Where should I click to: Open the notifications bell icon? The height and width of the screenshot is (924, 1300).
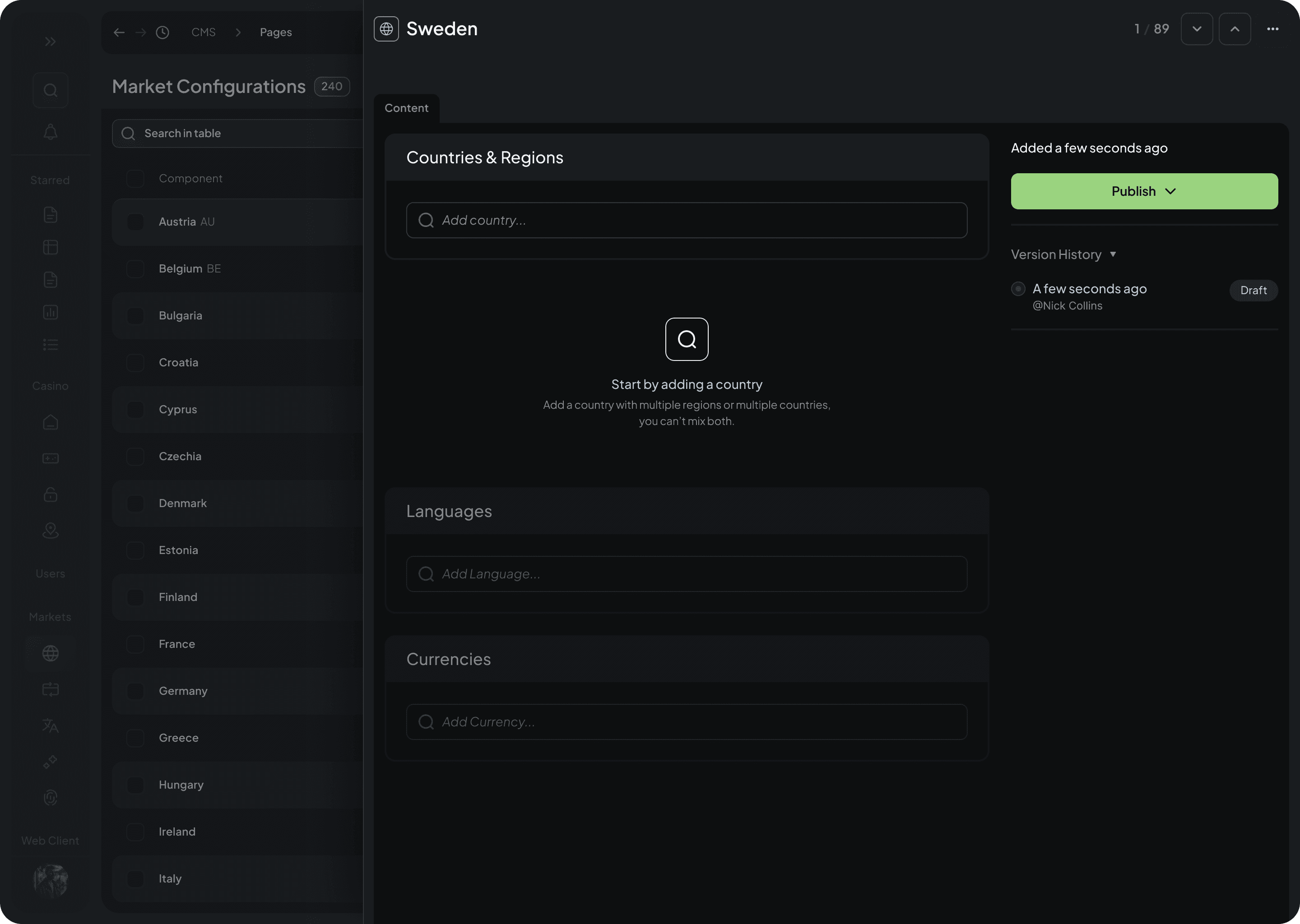click(51, 132)
